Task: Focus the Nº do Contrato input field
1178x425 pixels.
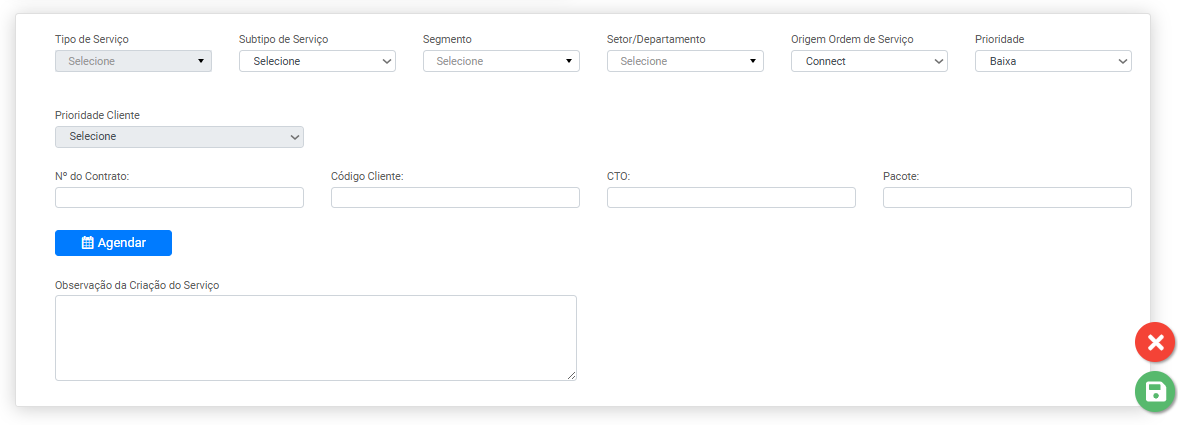Action: (179, 198)
